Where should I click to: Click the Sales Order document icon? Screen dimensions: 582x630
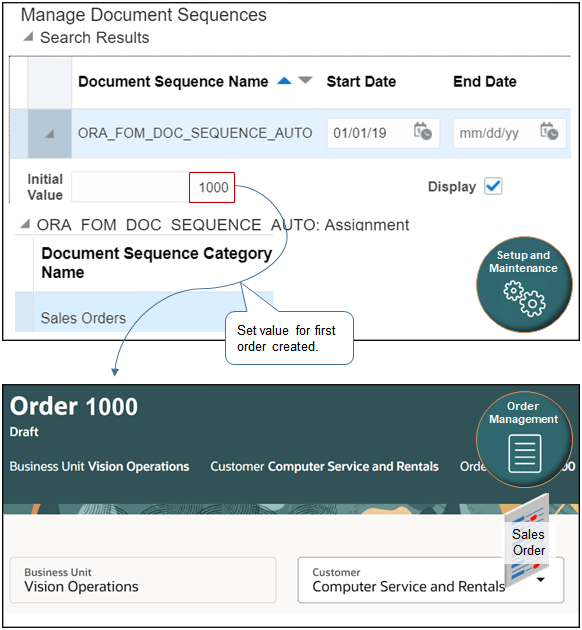[x=527, y=542]
